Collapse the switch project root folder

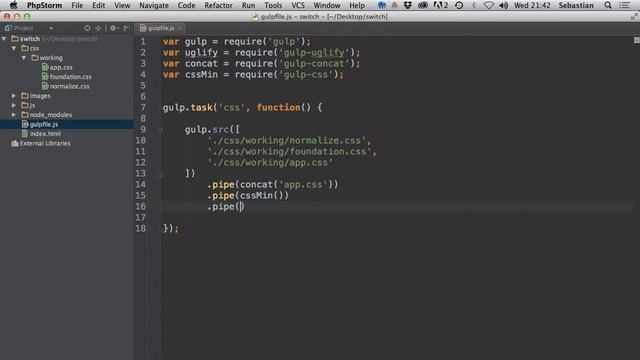pos(4,39)
